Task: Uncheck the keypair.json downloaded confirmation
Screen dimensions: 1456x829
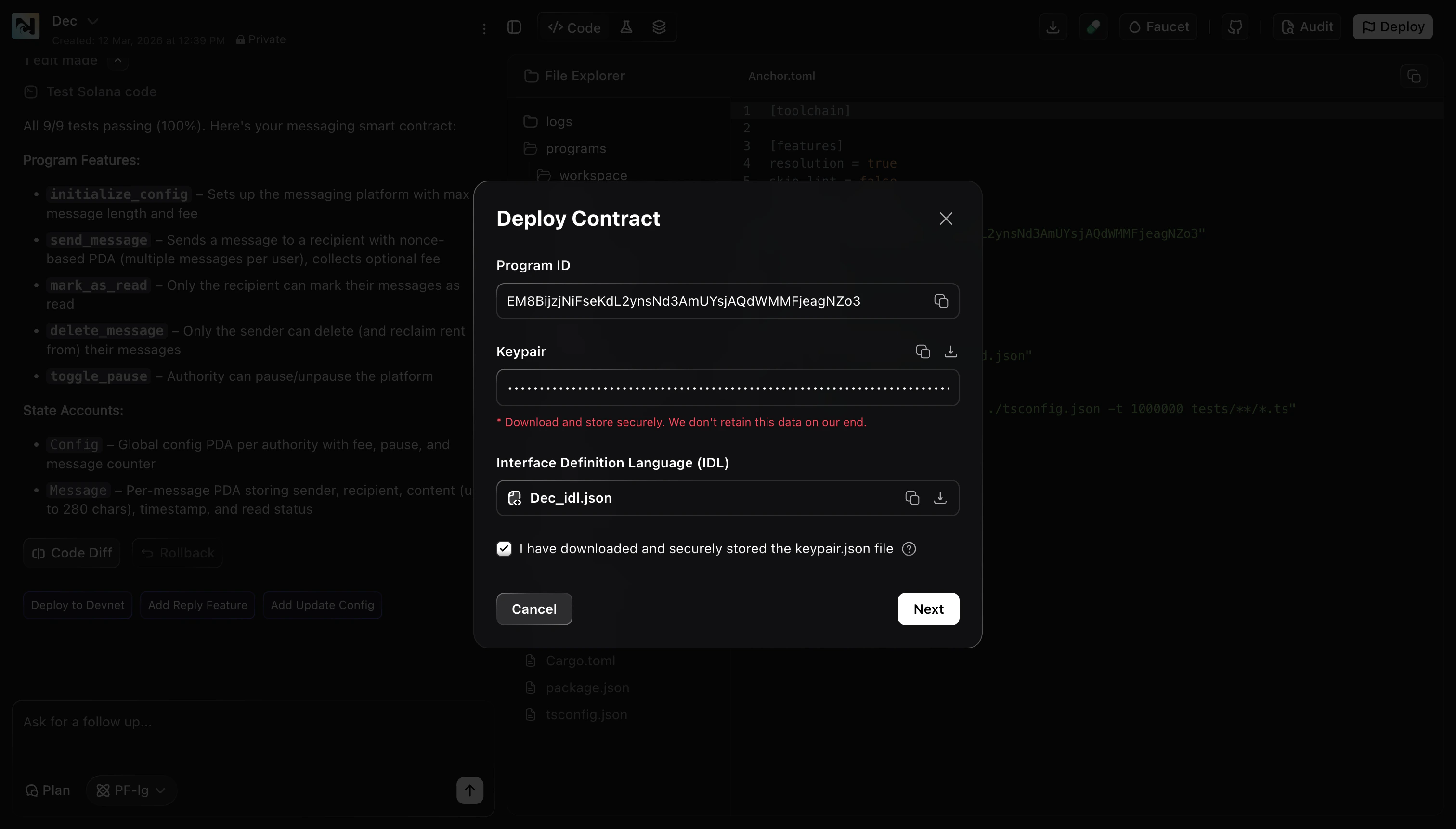Action: 505,548
